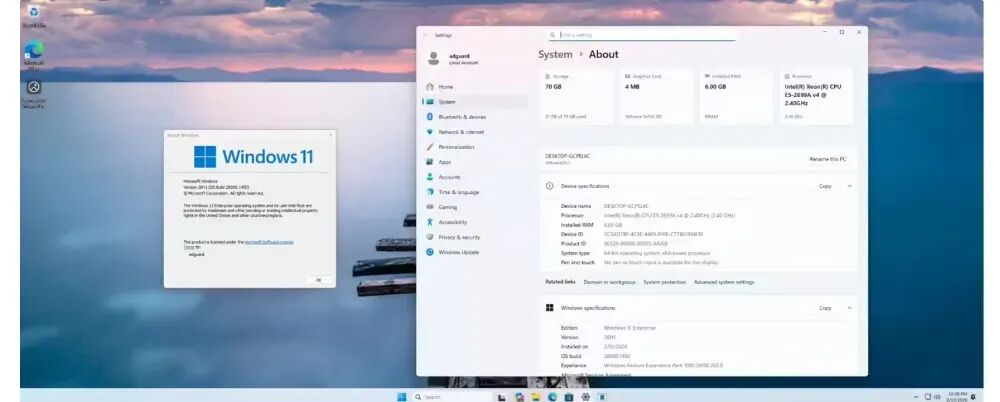
Task: Show hidden icons in the system tray
Action: tap(916, 397)
